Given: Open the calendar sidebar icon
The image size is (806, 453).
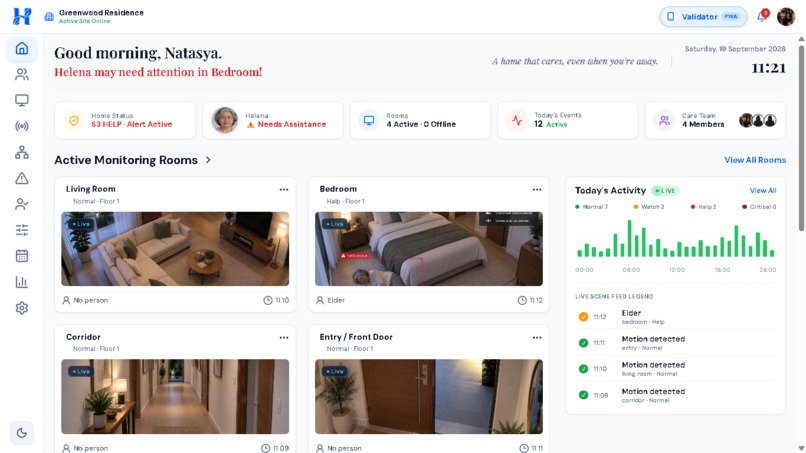Looking at the screenshot, I should click(22, 256).
